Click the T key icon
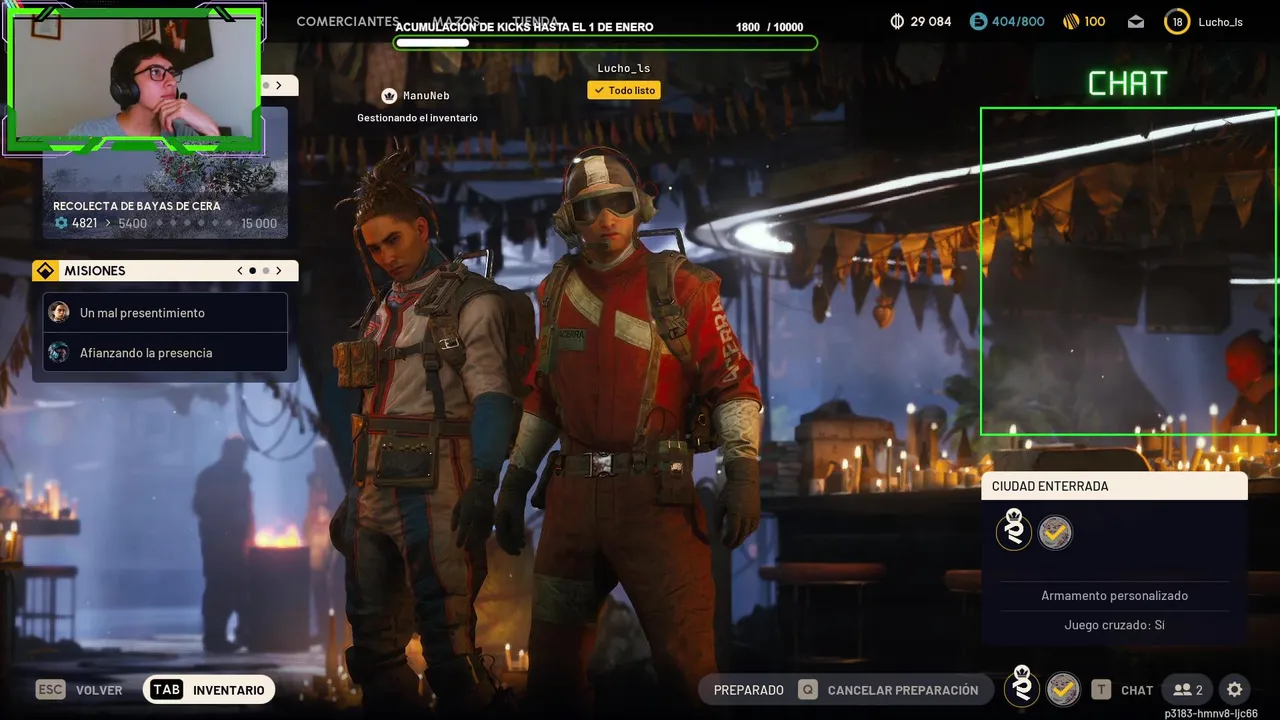Image resolution: width=1280 pixels, height=720 pixels. (x=1101, y=690)
